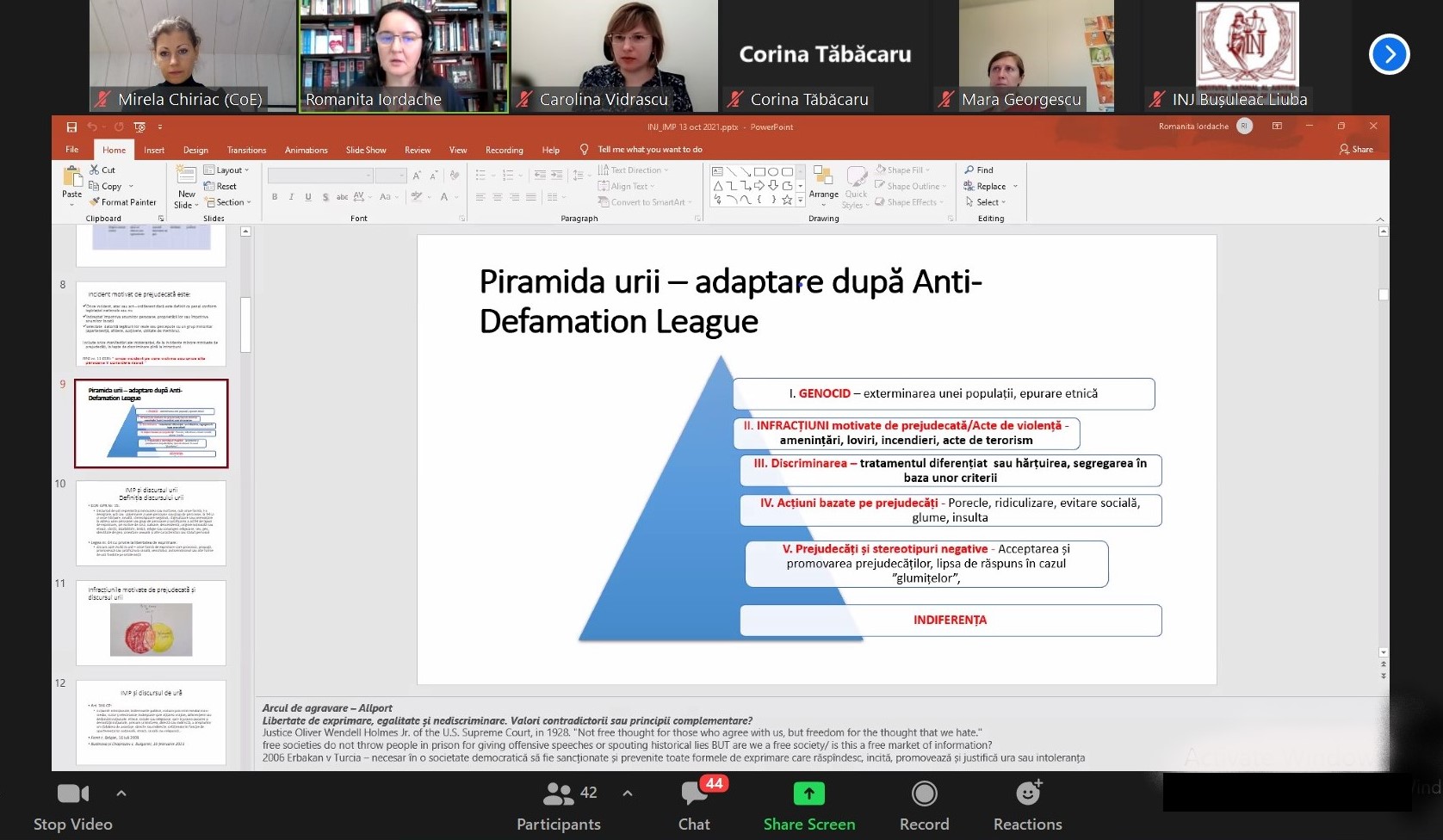
Task: Click the slide title Piramida urii
Action: click(x=730, y=301)
